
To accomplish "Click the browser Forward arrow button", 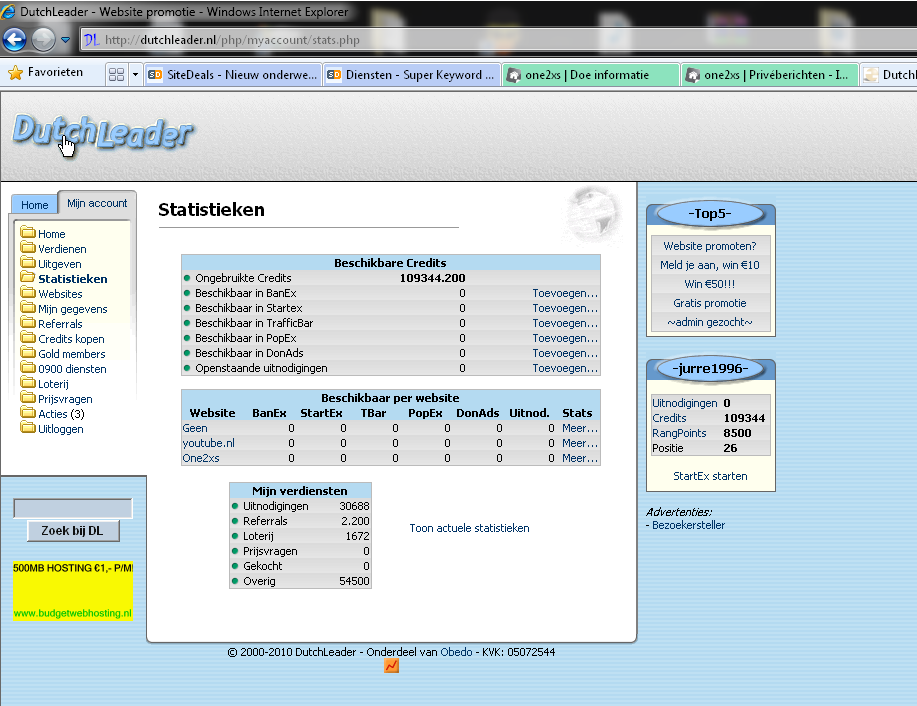I will [x=43, y=40].
